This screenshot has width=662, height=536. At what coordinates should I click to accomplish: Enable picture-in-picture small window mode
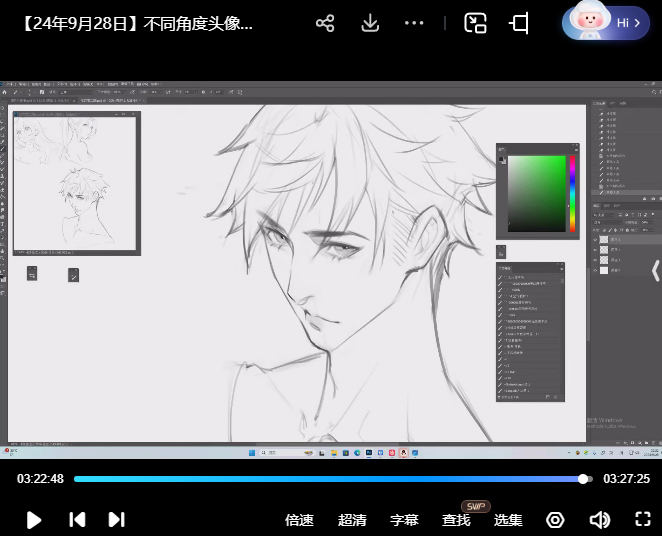tap(476, 23)
